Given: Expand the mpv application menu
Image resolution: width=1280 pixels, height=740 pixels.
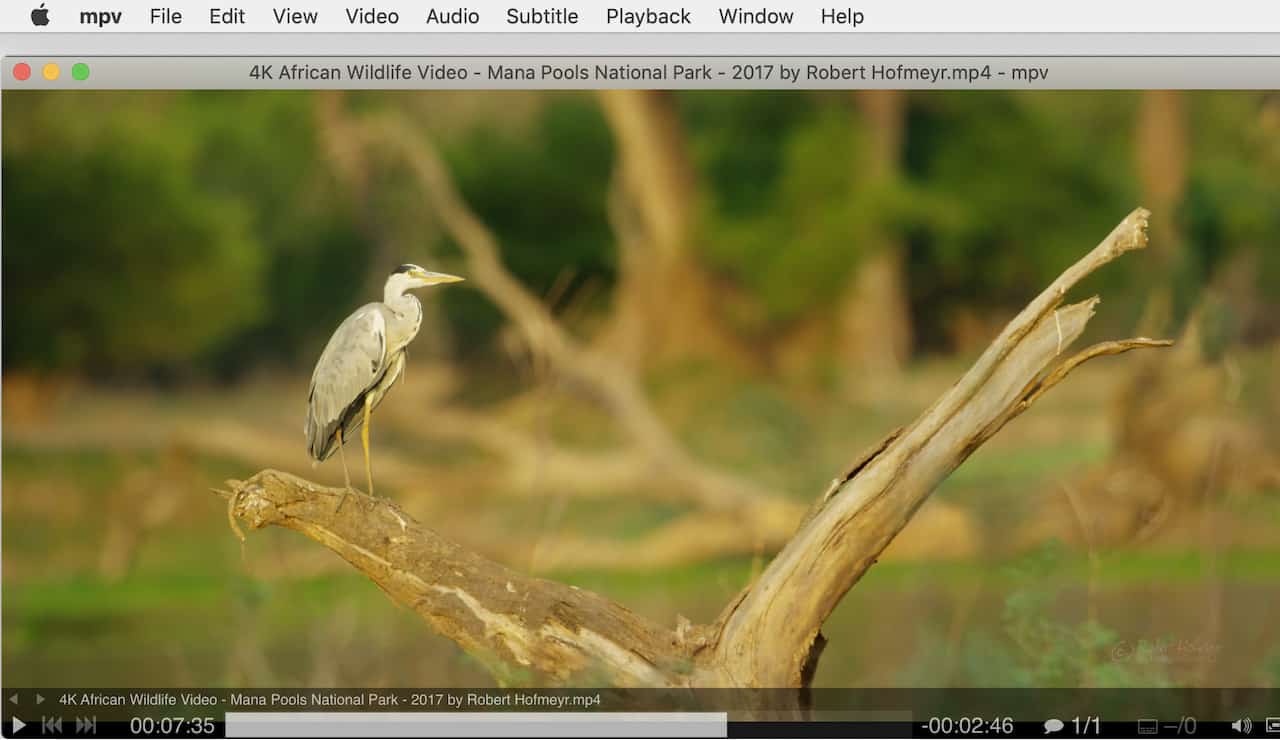Looking at the screenshot, I should pos(101,16).
